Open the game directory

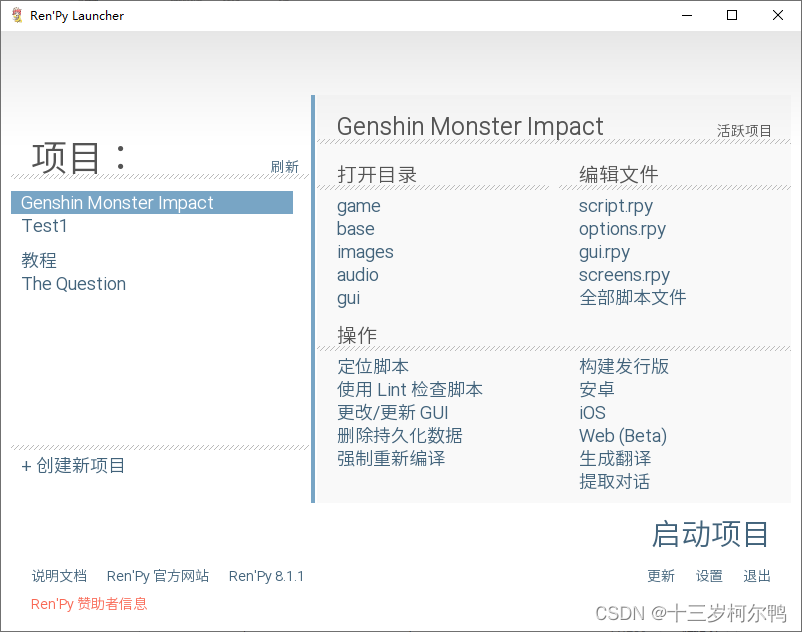coord(359,206)
